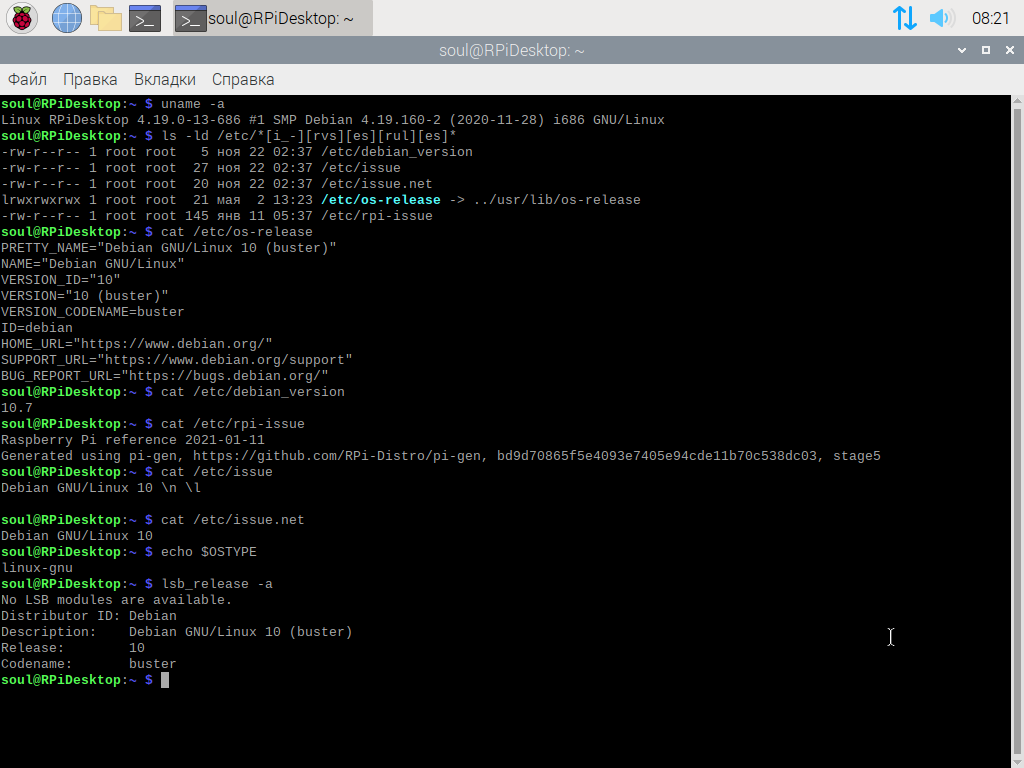Click the cat /etc/rpi-issue command

232,424
